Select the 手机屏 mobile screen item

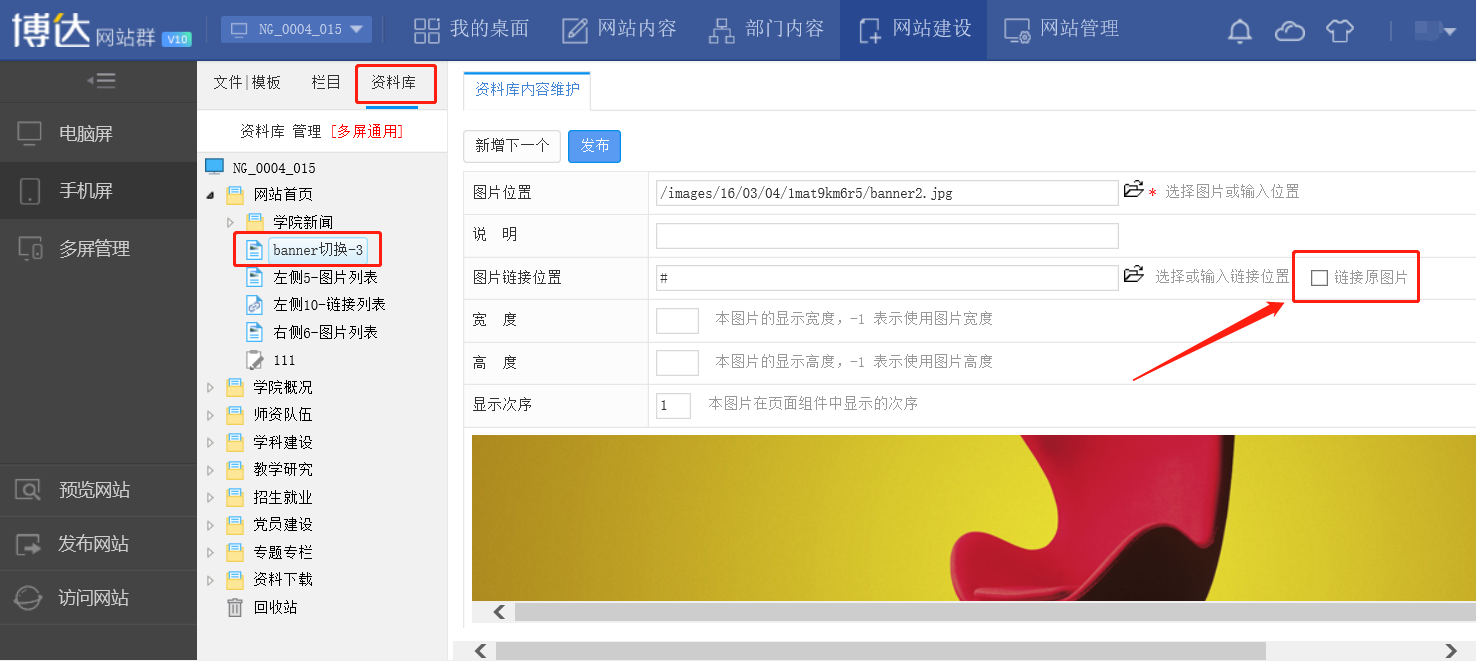pos(86,191)
